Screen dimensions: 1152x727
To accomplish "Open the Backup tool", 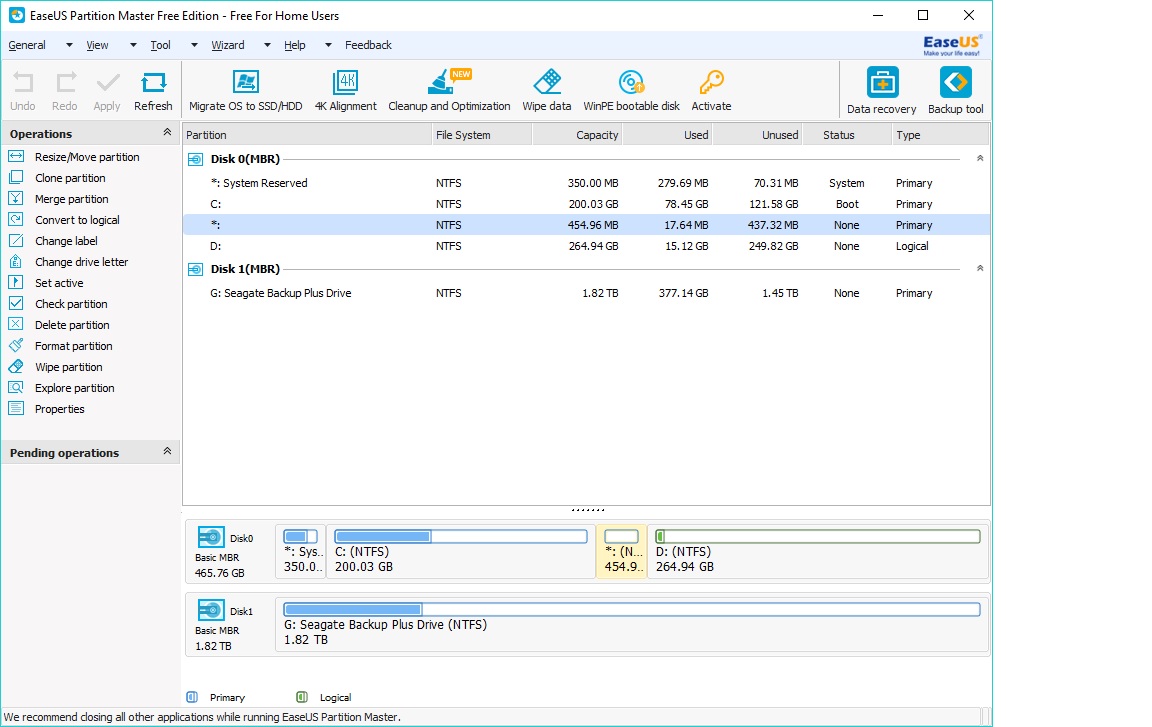I will (955, 91).
